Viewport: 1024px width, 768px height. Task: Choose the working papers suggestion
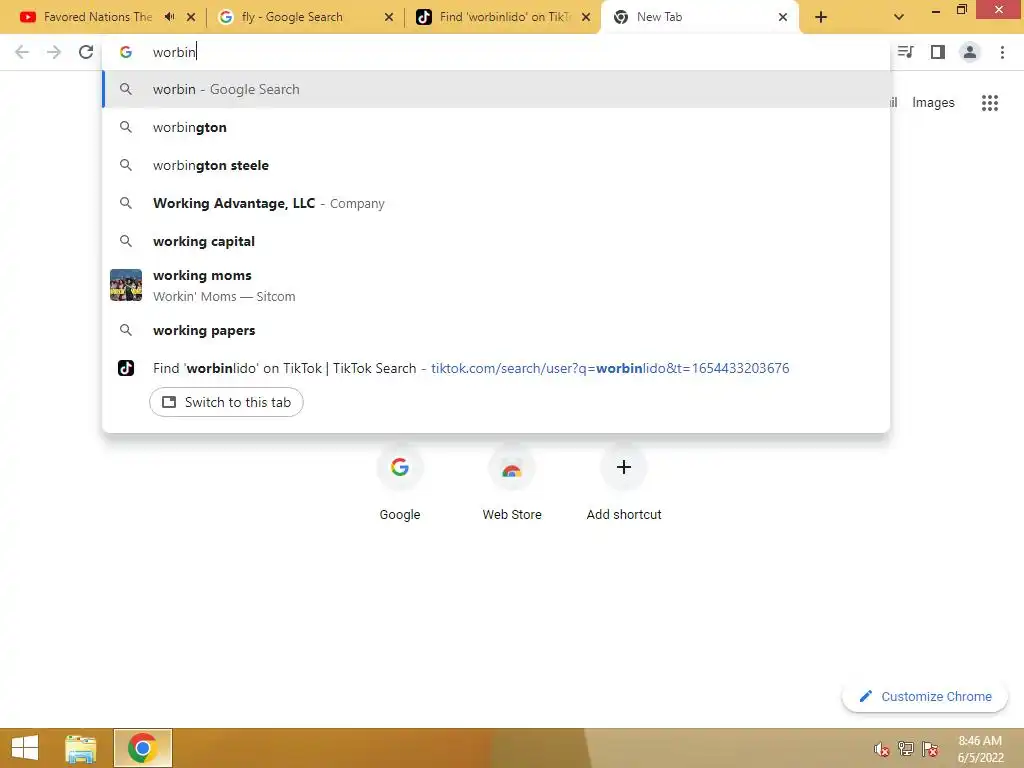pyautogui.click(x=496, y=330)
